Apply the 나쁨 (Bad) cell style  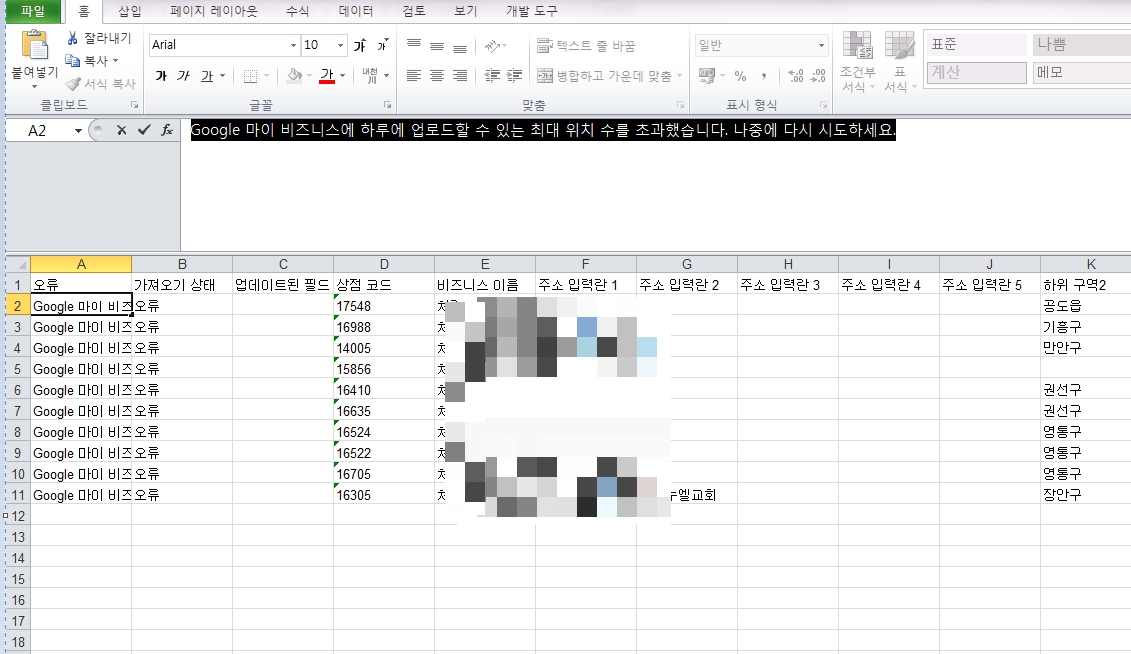coord(1080,45)
